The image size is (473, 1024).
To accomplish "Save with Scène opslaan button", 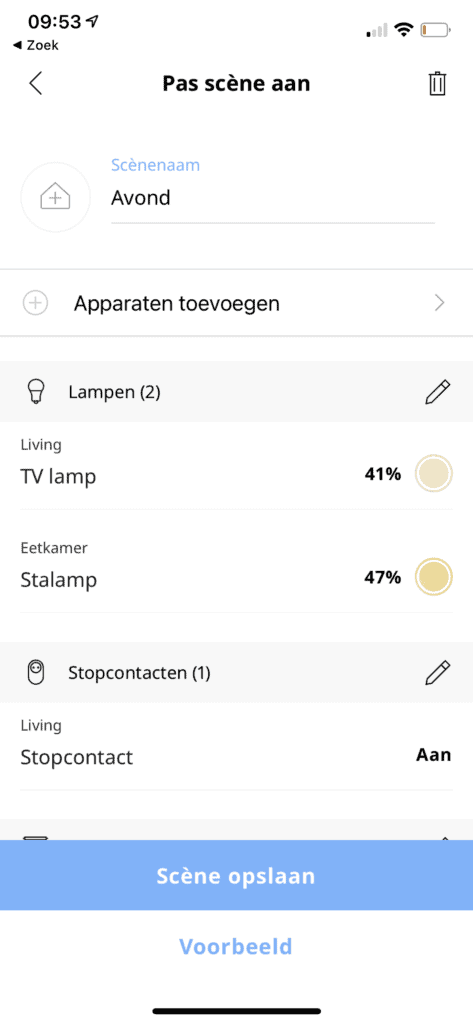I will click(x=236, y=875).
